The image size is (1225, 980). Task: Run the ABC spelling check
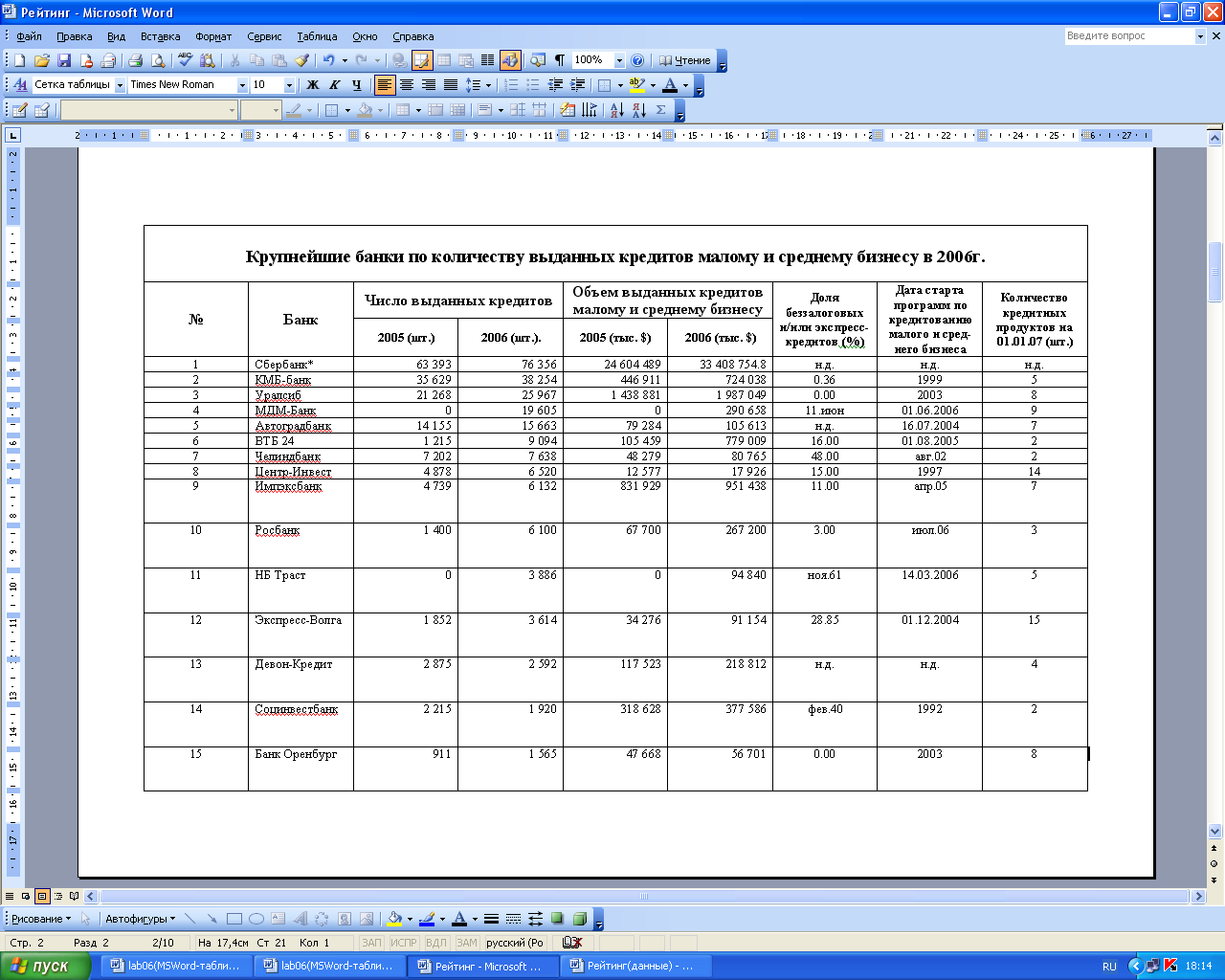(x=186, y=60)
